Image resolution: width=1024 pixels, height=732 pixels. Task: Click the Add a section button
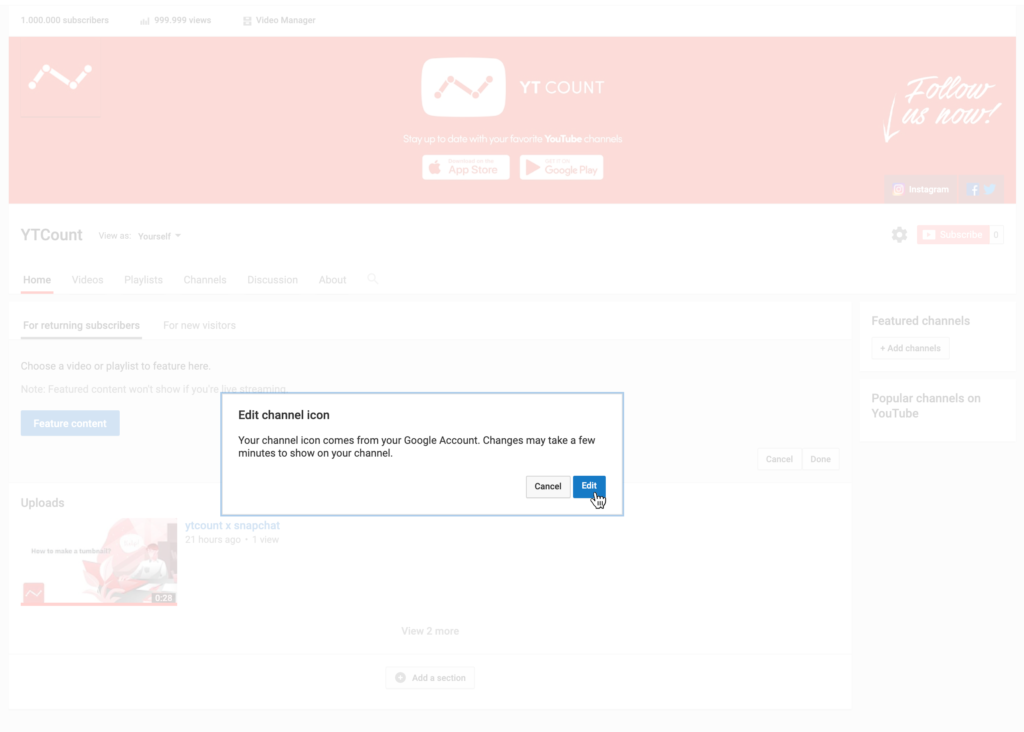tap(430, 678)
